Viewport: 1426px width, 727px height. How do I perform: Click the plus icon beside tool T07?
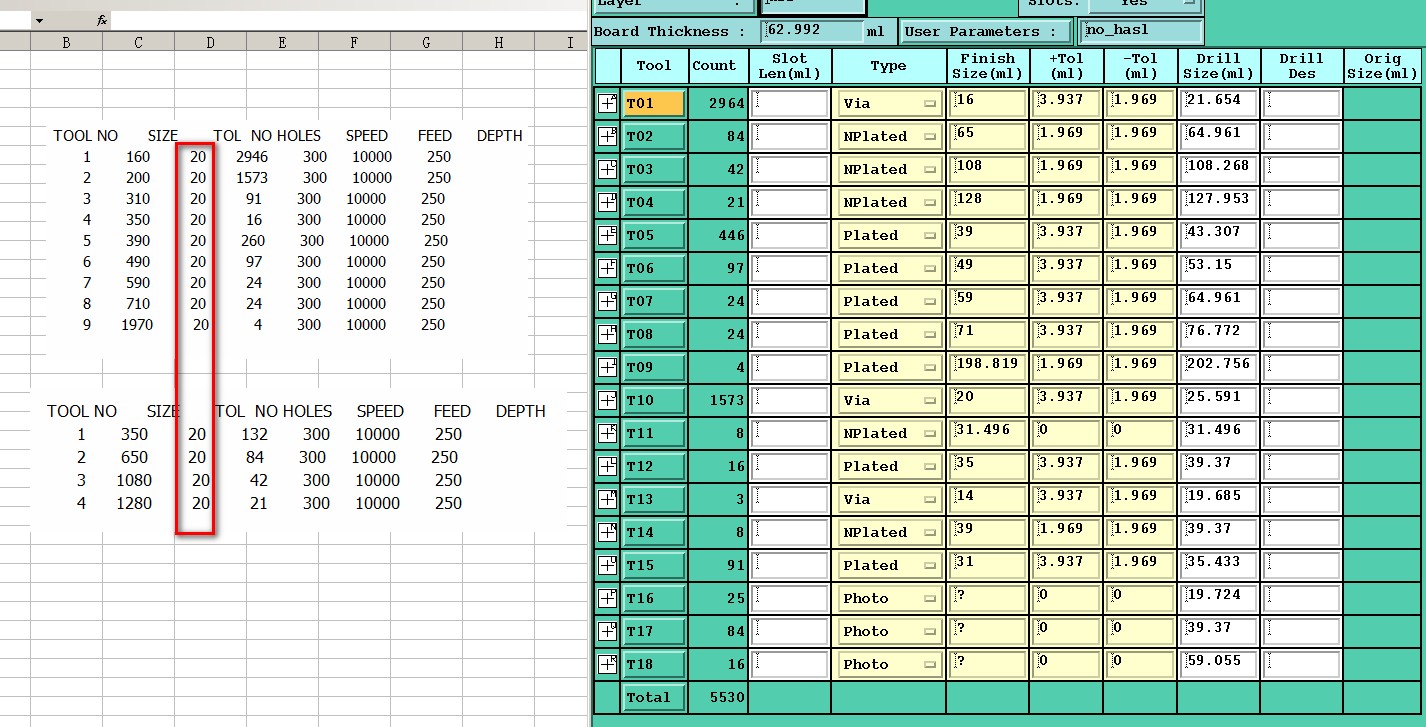607,301
